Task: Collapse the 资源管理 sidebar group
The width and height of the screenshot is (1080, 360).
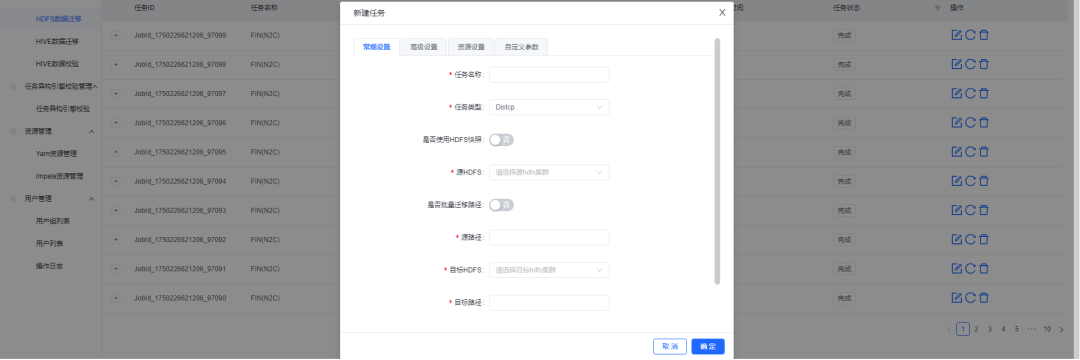Action: [x=92, y=131]
